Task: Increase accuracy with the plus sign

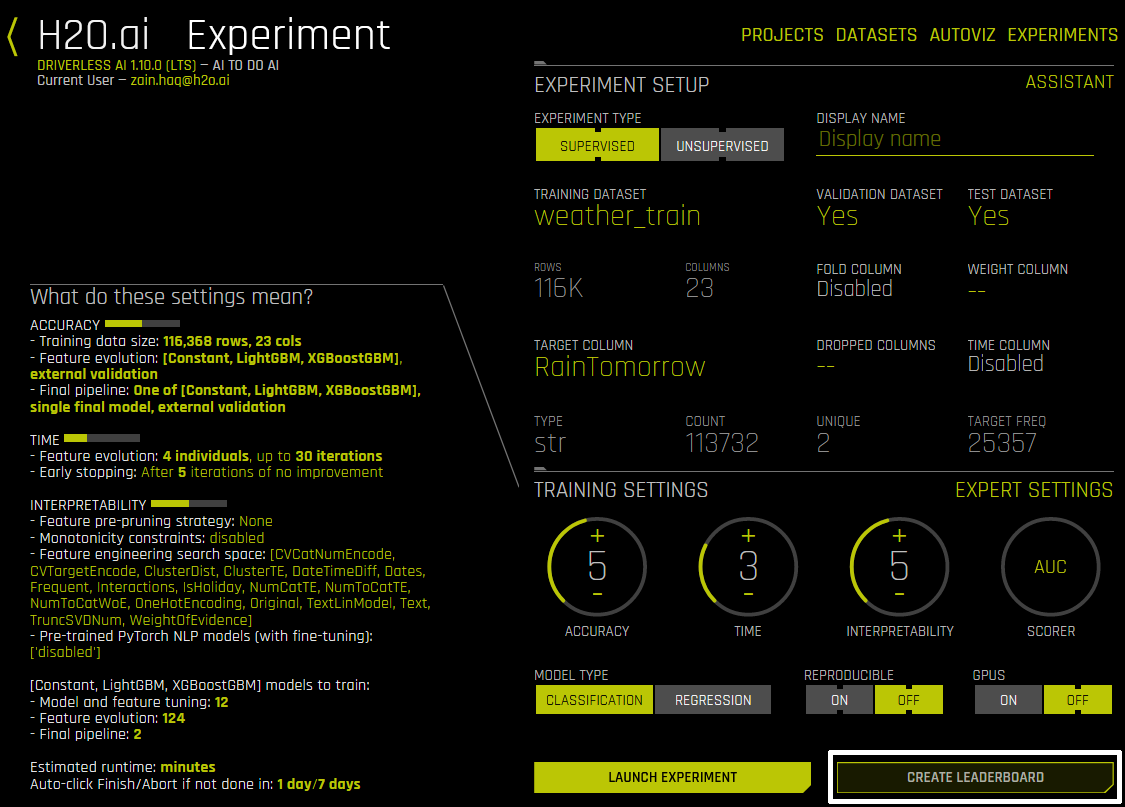Action: tap(597, 536)
